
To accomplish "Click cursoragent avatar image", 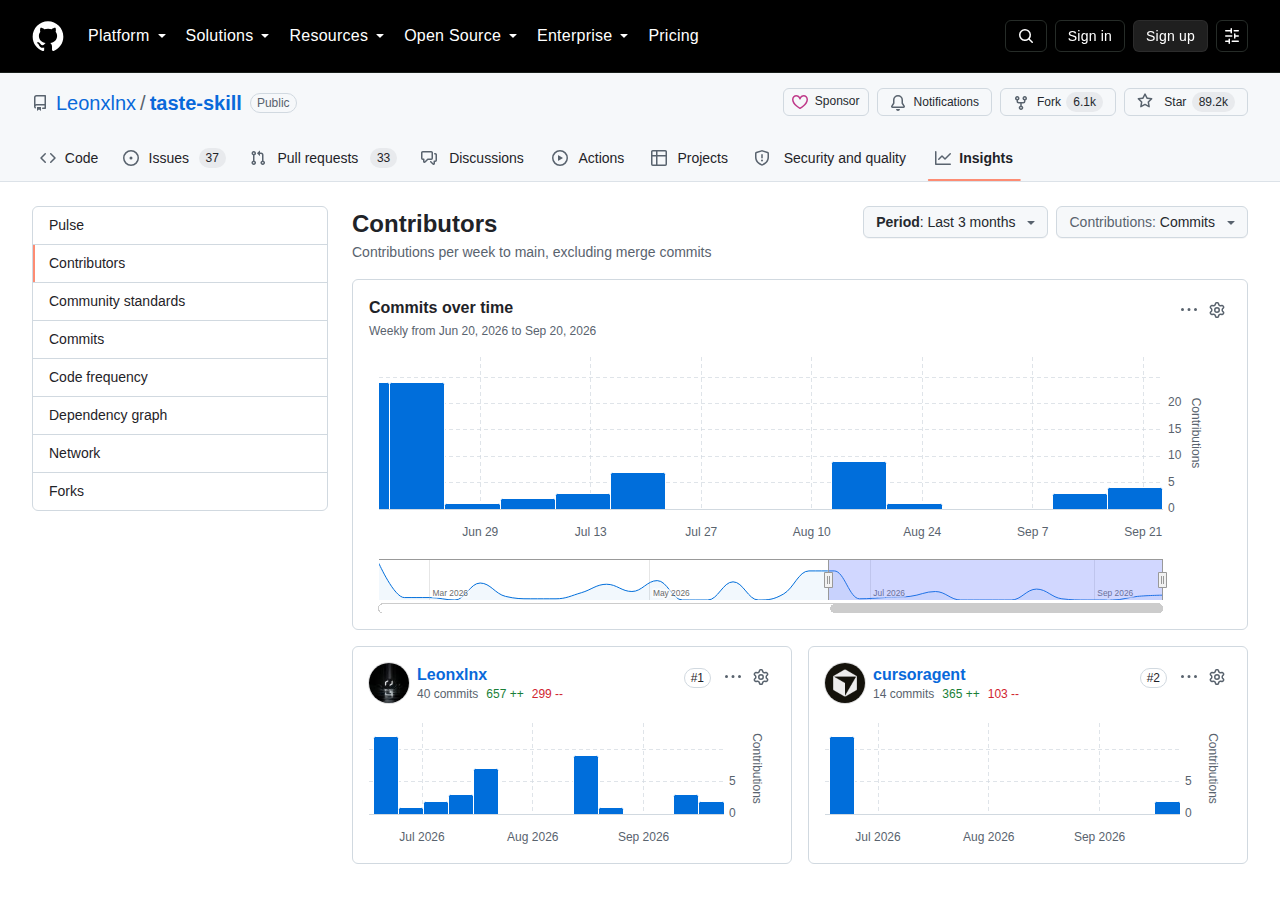I will click(x=845, y=683).
